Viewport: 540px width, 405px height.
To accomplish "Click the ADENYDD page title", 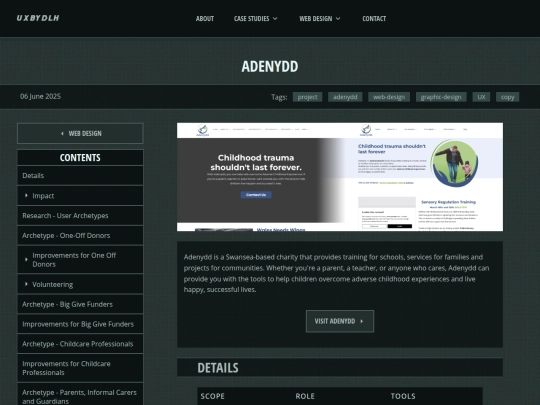I will [270, 66].
